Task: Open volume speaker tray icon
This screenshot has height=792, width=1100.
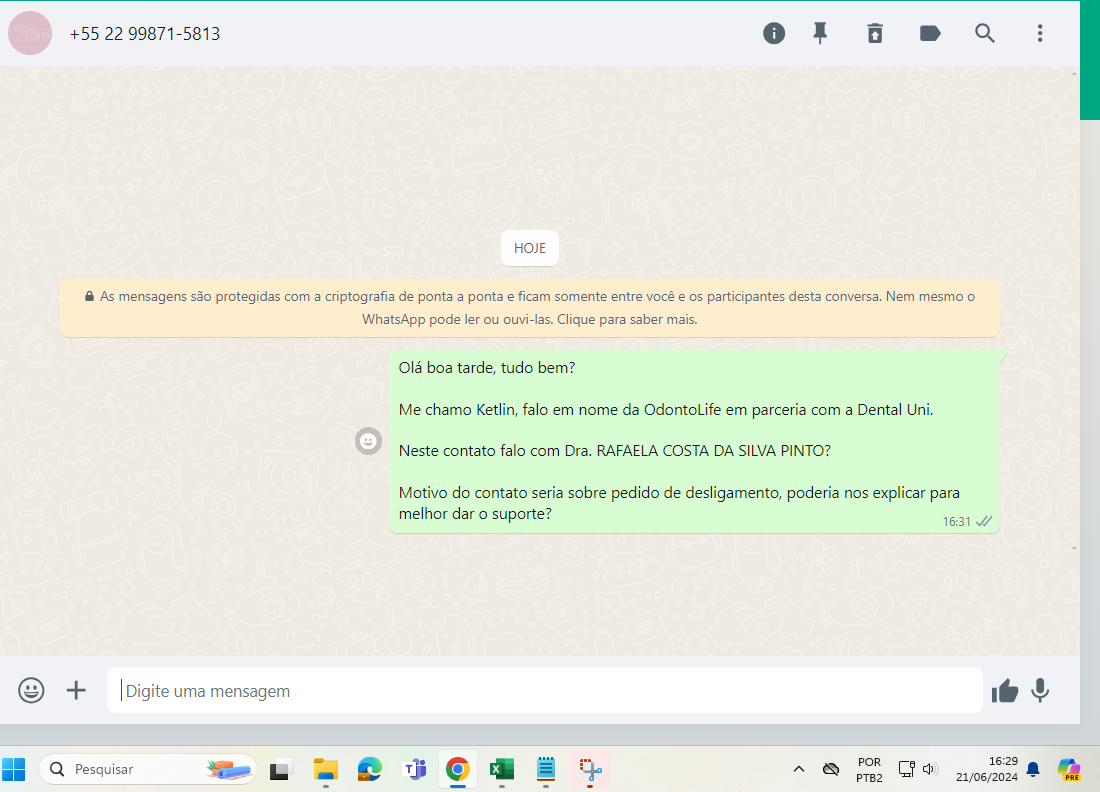Action: coord(930,770)
